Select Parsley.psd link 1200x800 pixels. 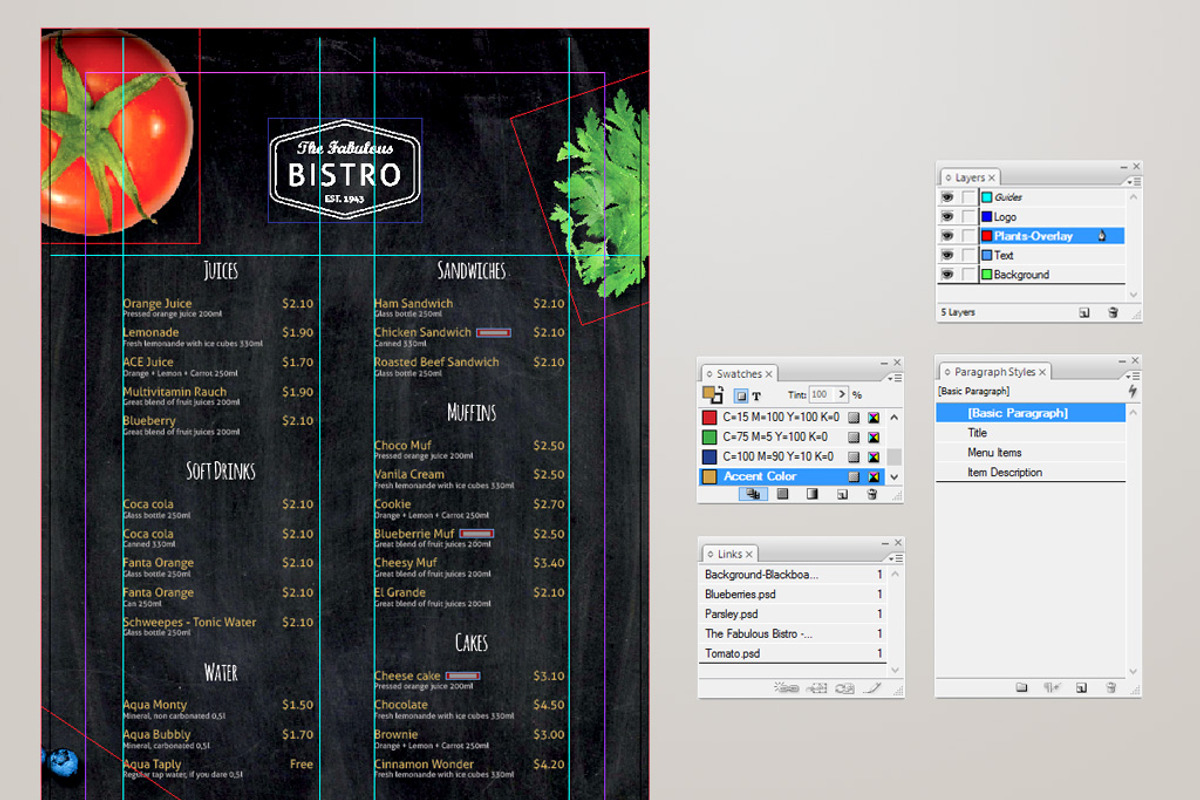[792, 614]
